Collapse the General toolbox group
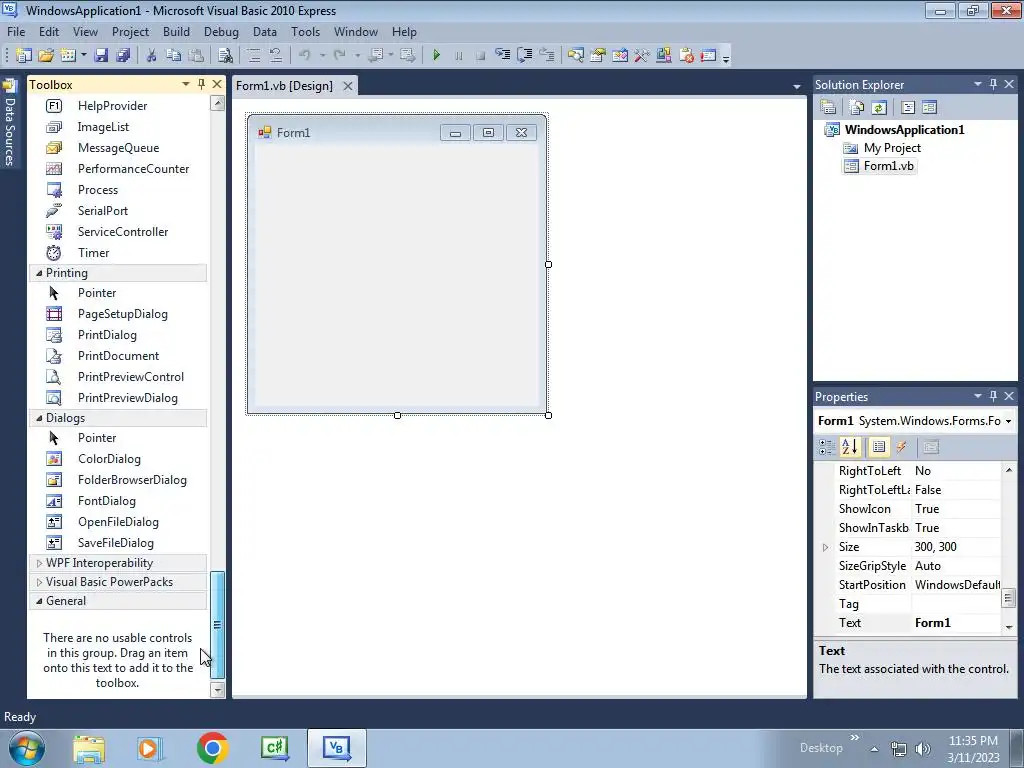This screenshot has width=1024, height=768. (x=39, y=601)
